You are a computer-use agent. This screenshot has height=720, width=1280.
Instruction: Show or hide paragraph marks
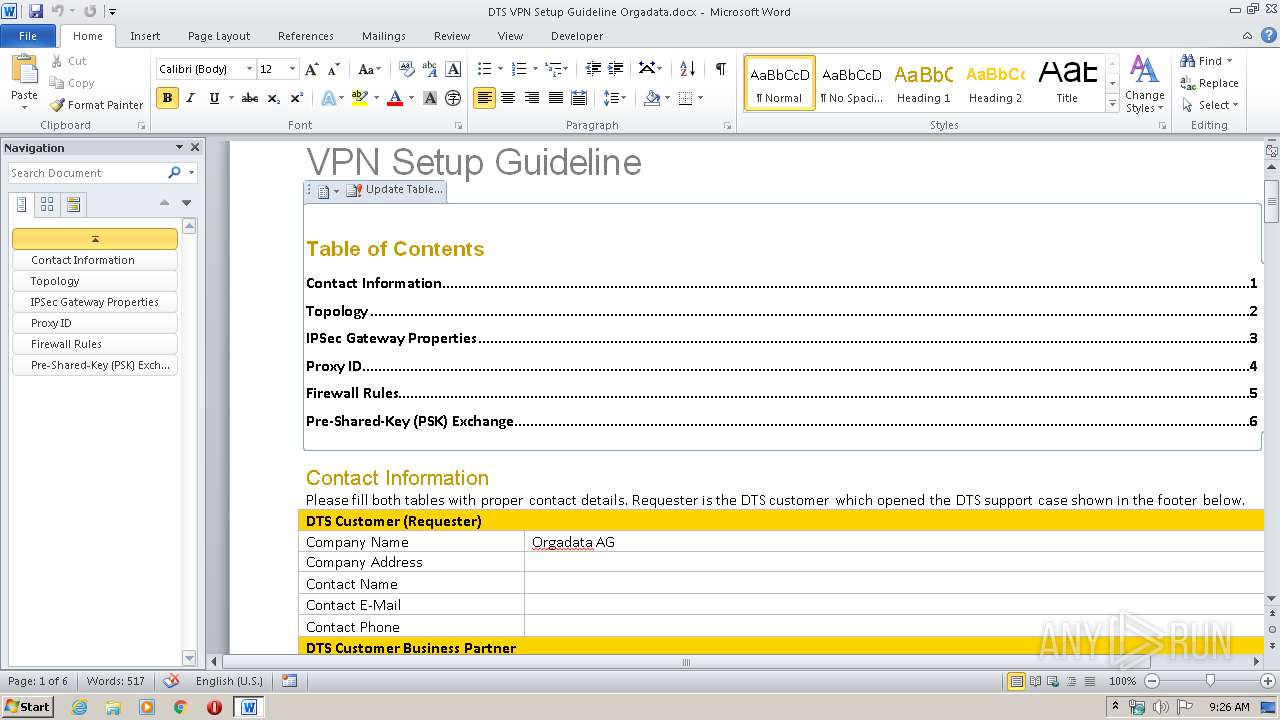(x=720, y=69)
